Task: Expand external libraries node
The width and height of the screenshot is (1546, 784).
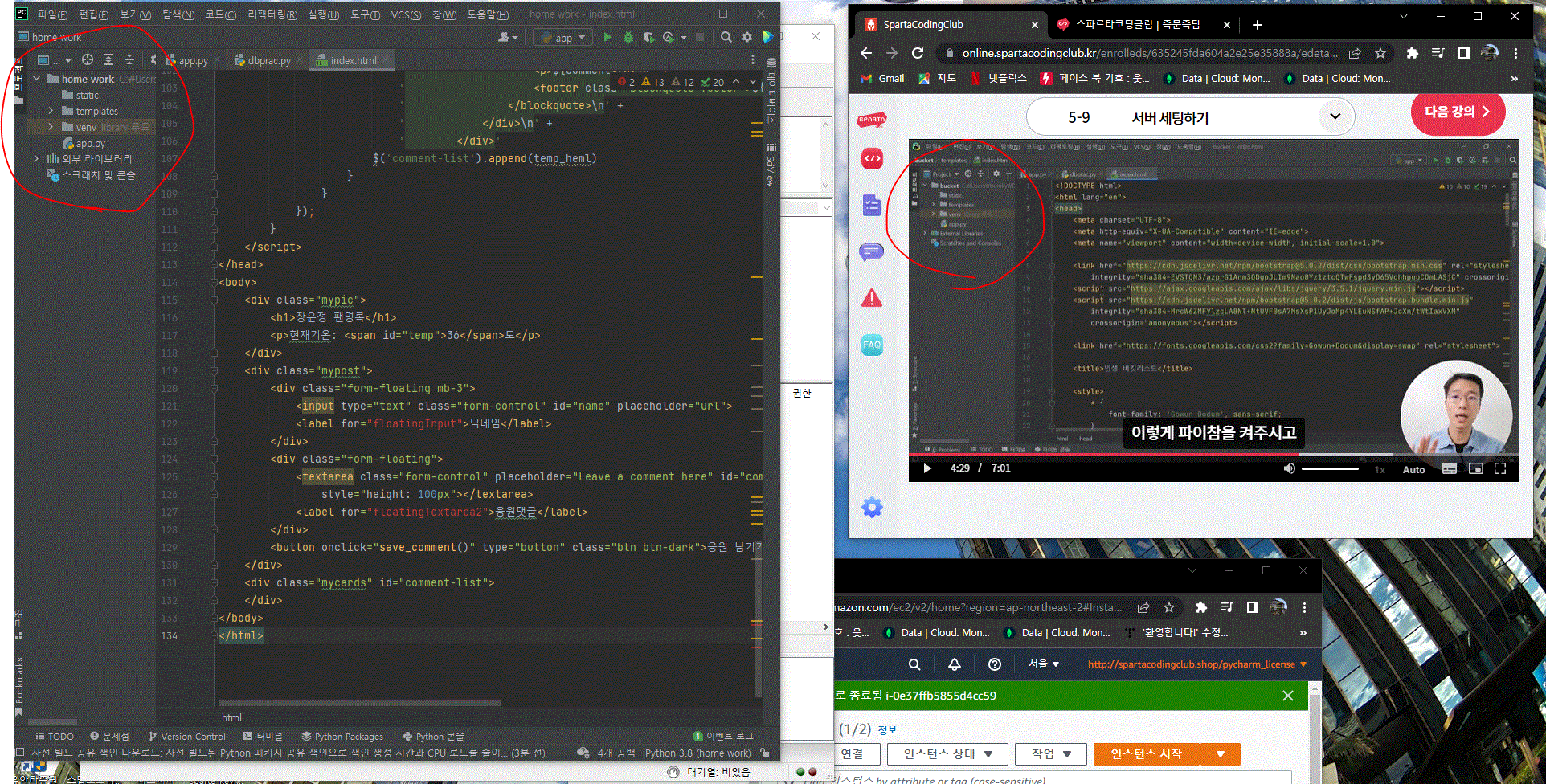Action: coord(37,159)
